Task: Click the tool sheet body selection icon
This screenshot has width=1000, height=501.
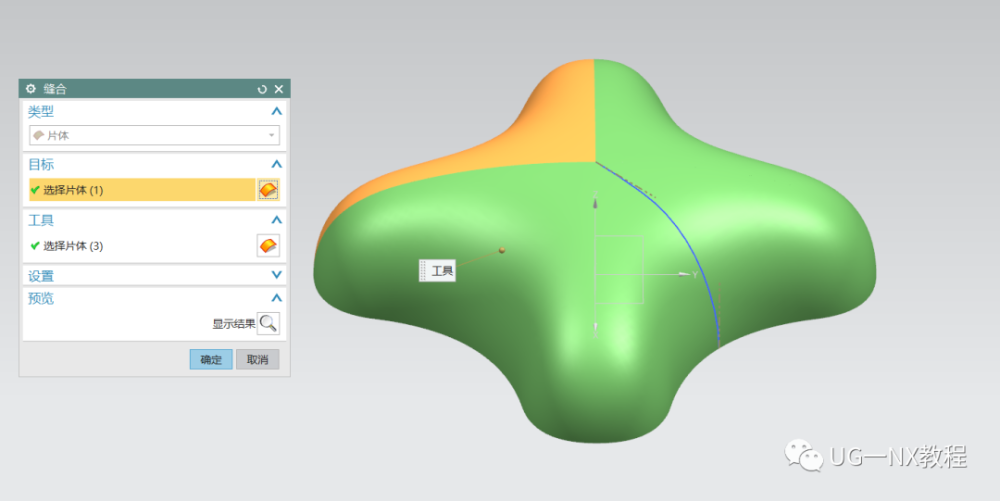Action: (268, 246)
